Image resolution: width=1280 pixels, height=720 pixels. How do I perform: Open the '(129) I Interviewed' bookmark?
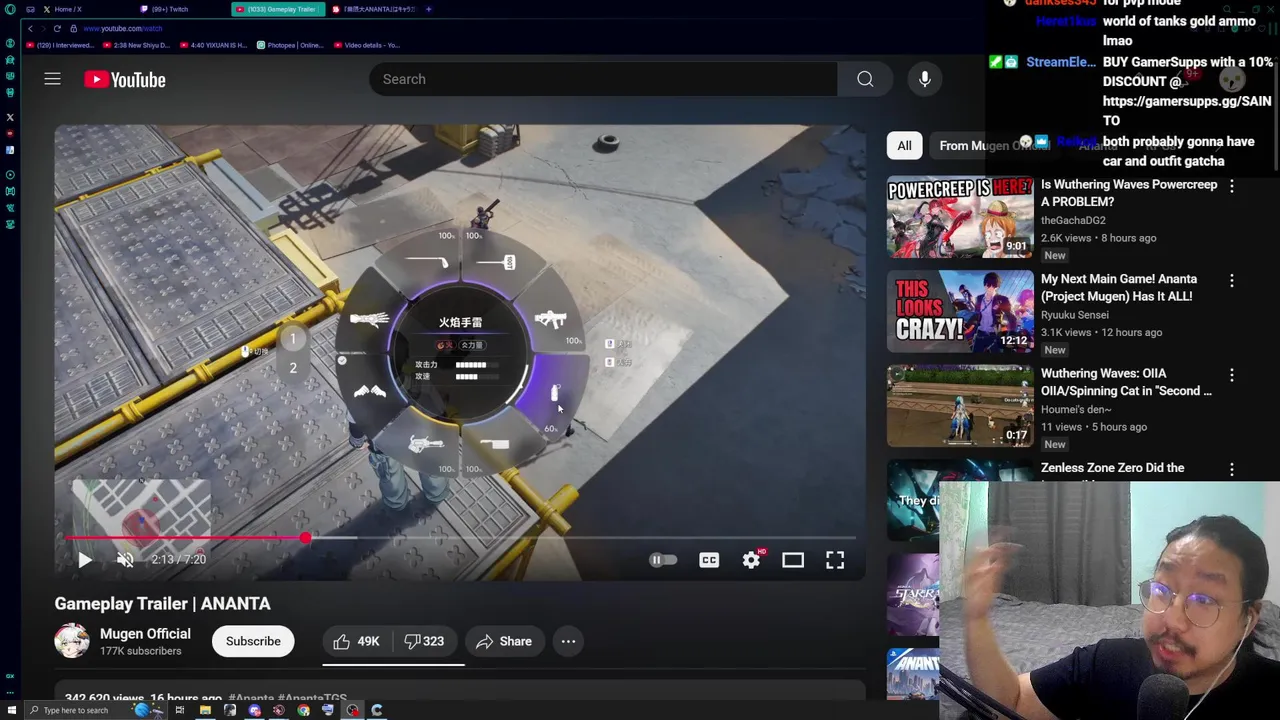[60, 45]
